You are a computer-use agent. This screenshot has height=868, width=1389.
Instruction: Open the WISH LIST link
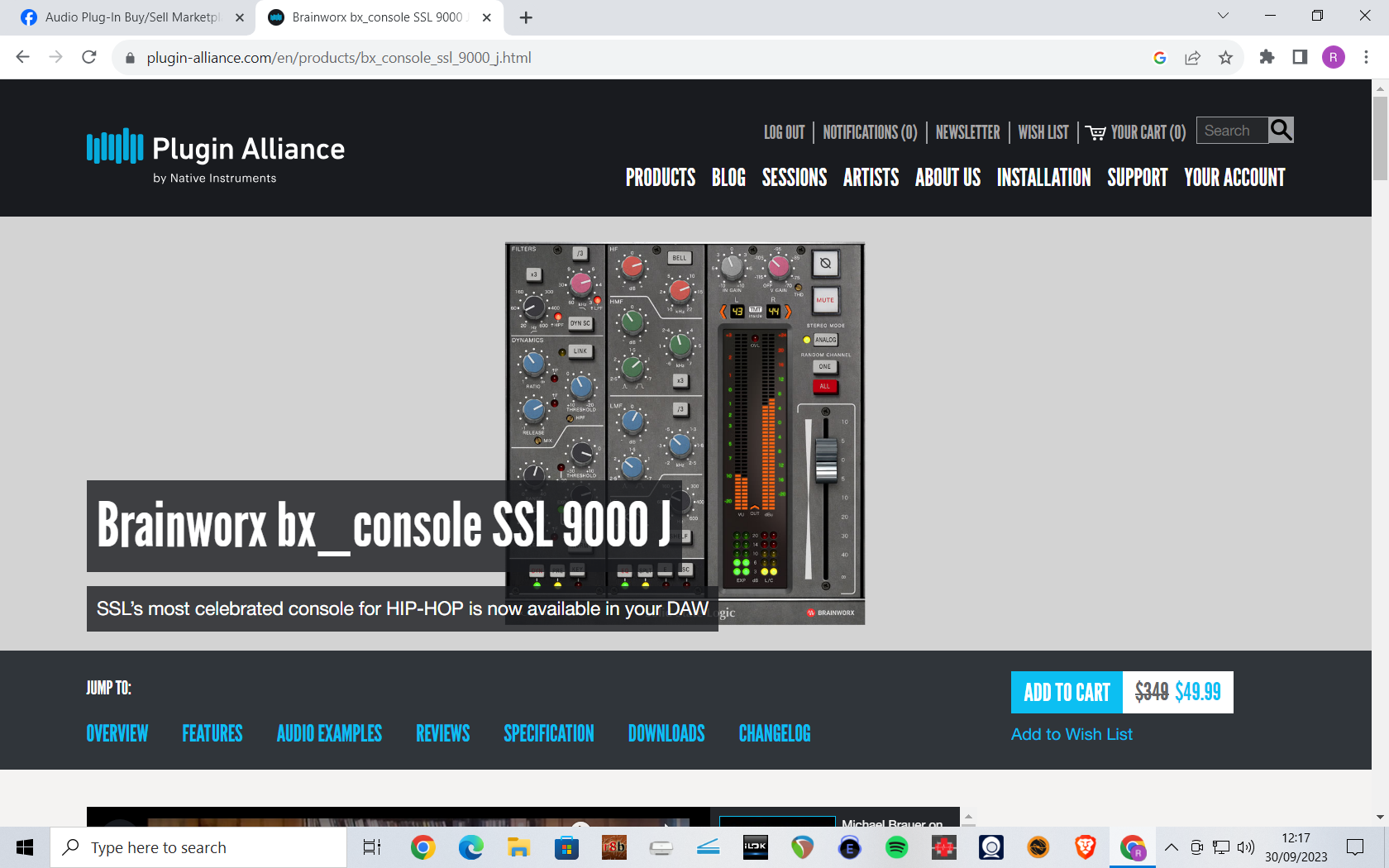pos(1043,132)
